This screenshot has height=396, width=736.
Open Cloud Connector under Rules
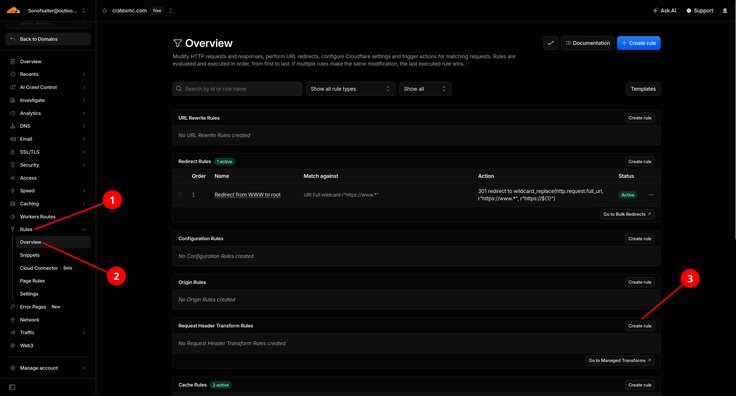click(x=38, y=268)
